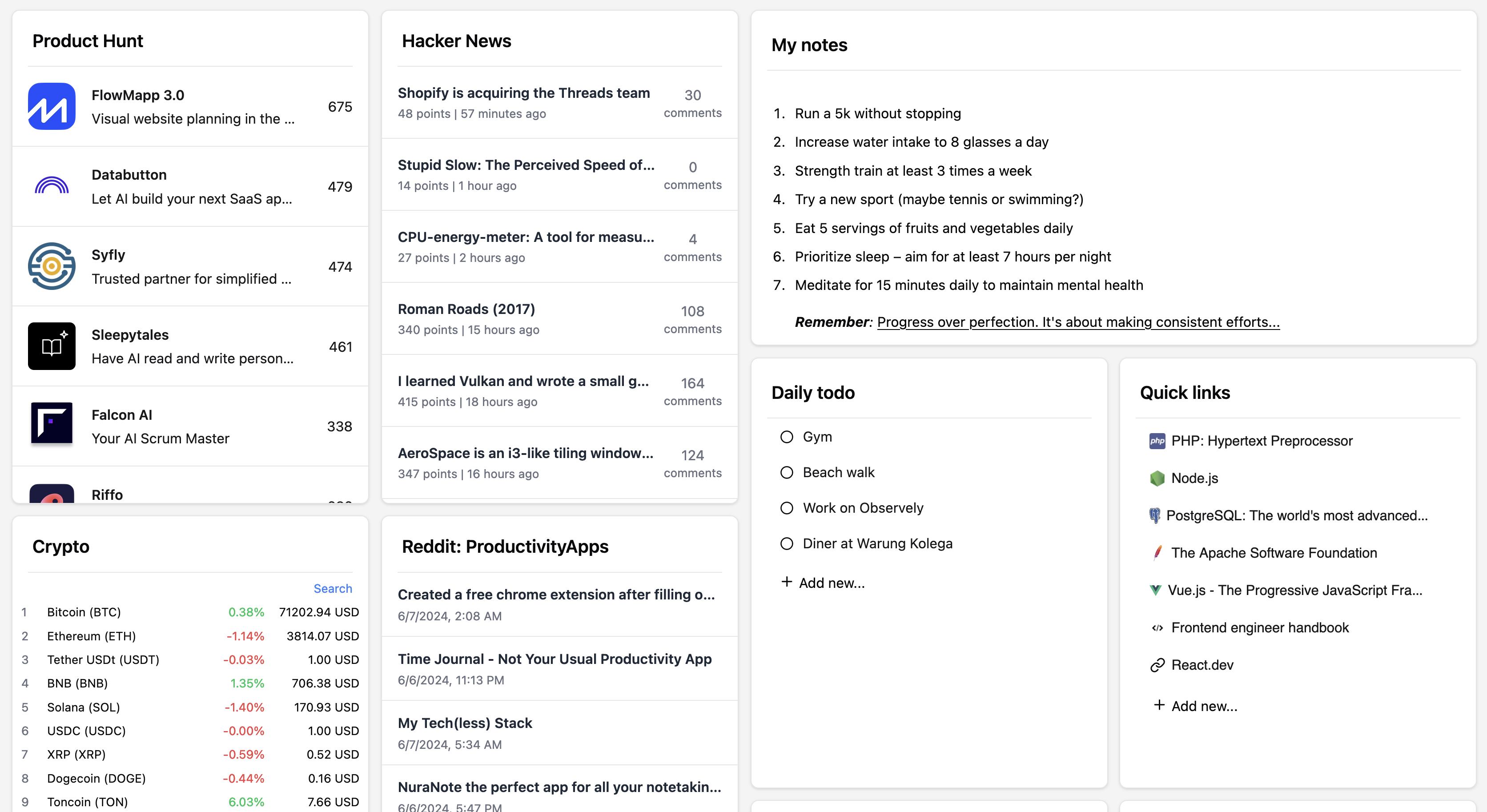
Task: Open Time Journal Reddit post
Action: pyautogui.click(x=555, y=659)
